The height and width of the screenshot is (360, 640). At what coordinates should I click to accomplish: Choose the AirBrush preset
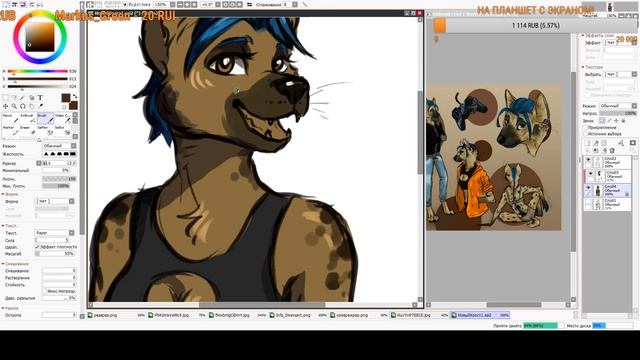tap(28, 119)
